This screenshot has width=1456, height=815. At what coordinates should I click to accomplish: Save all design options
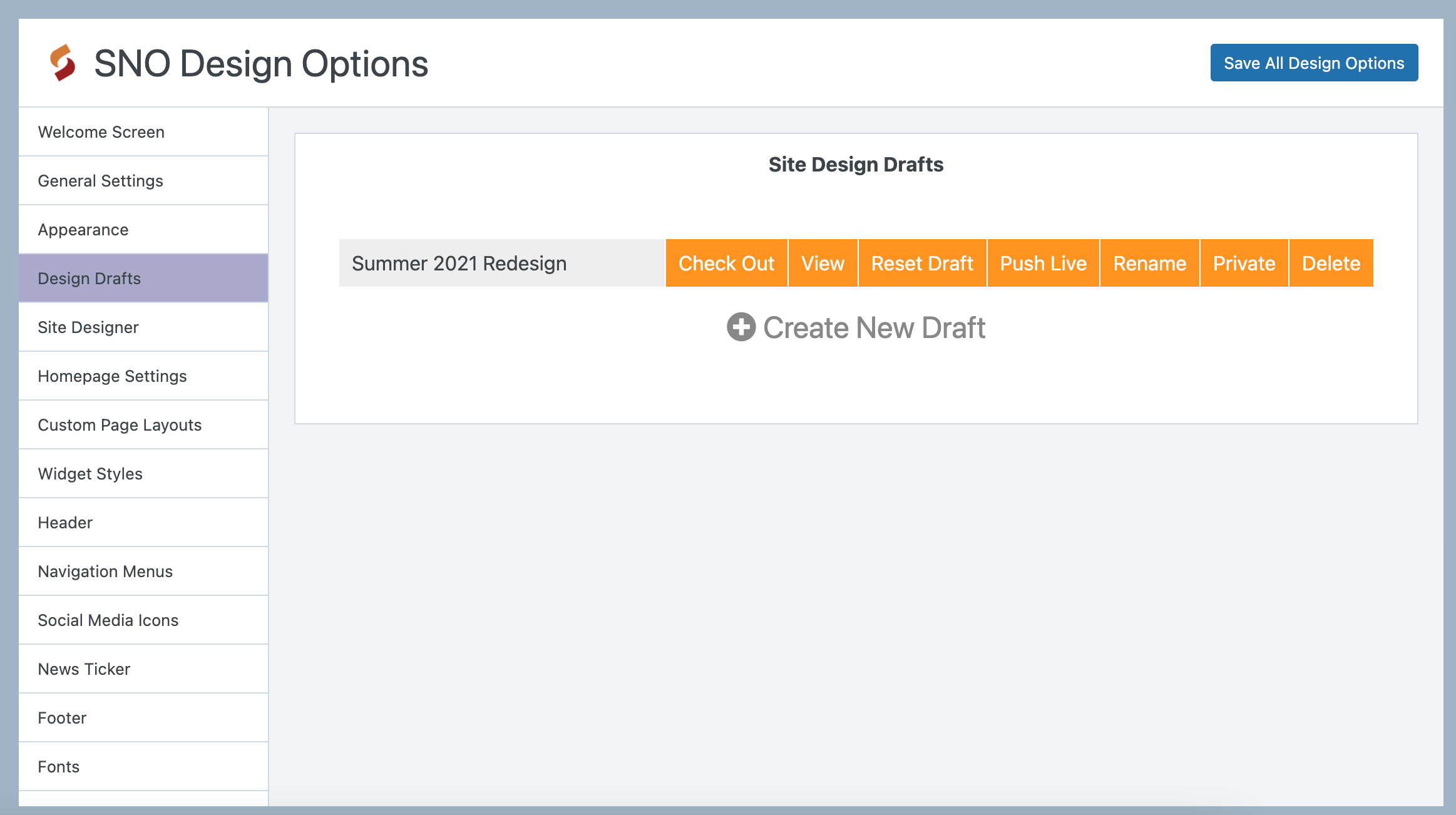click(1314, 63)
